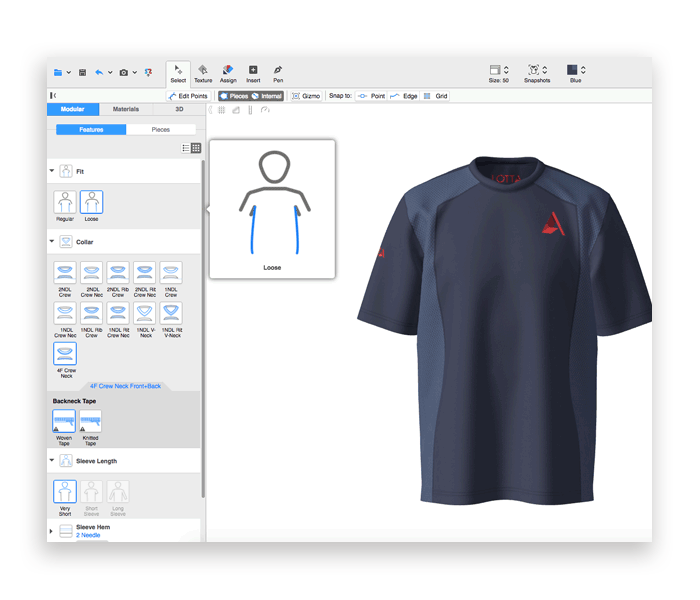Collapse the Collar section

[x=52, y=242]
